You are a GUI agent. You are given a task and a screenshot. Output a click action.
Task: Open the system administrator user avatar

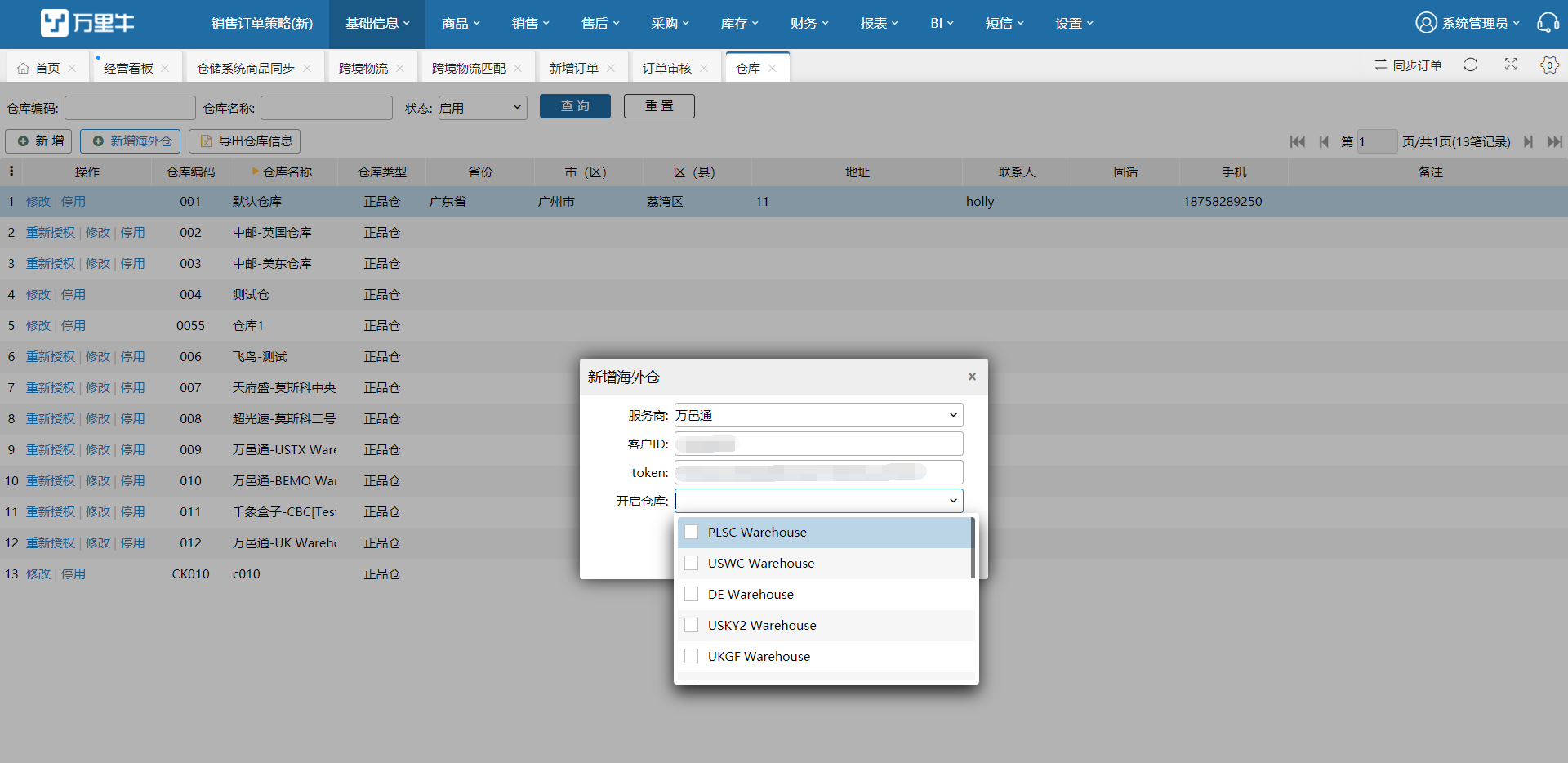1426,23
